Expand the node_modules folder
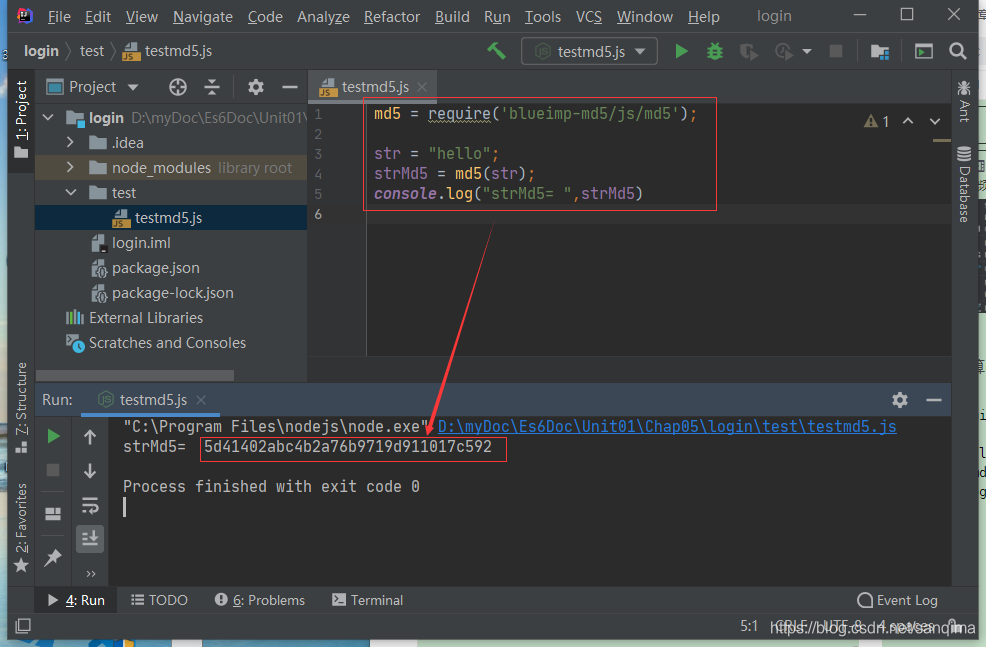Image resolution: width=986 pixels, height=647 pixels. click(70, 168)
